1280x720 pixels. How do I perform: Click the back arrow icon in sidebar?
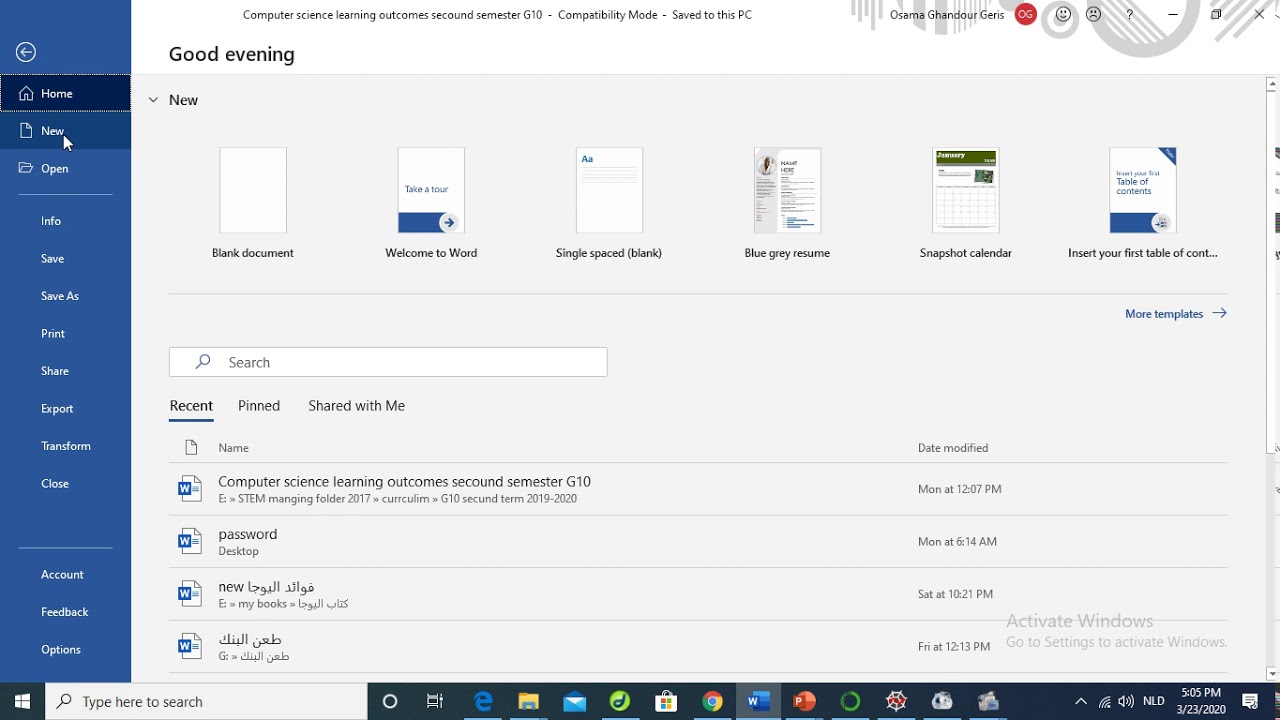click(x=26, y=53)
